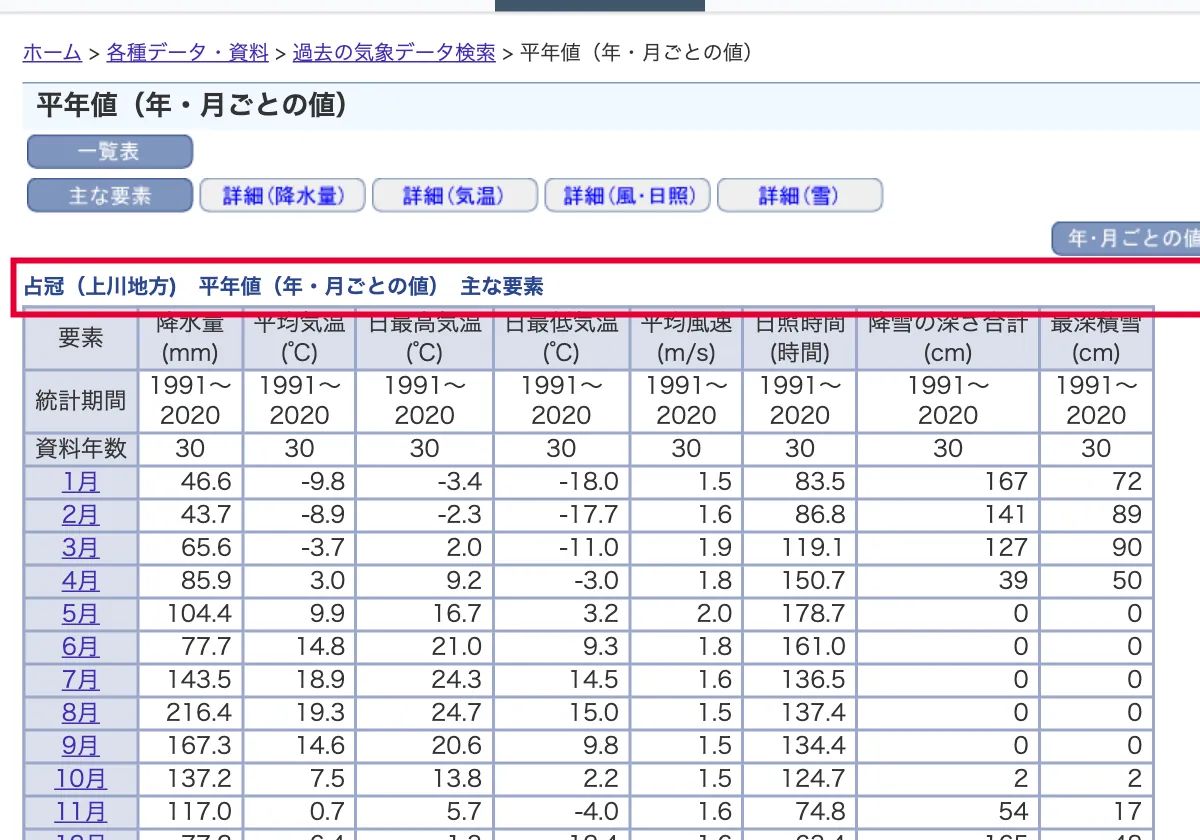Open the 3月 month link
Image resolution: width=1200 pixels, height=840 pixels.
pos(81,548)
